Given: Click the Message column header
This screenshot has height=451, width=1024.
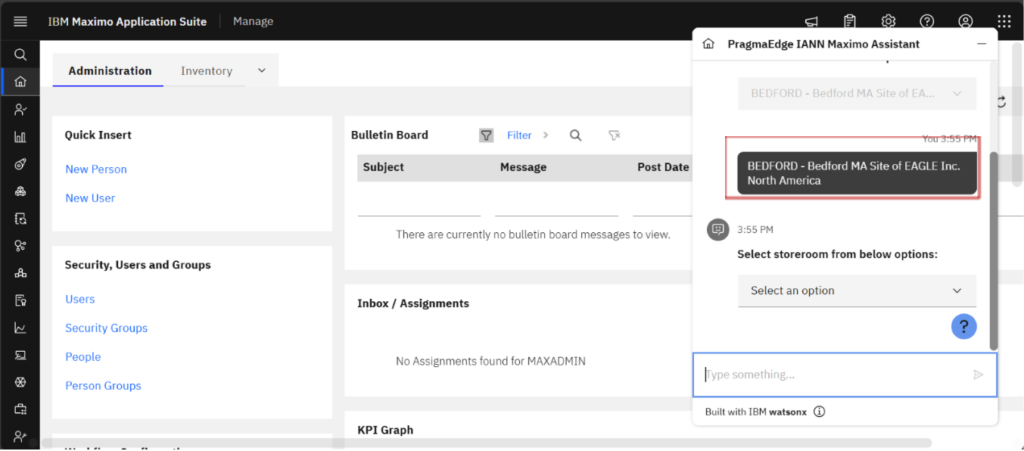Looking at the screenshot, I should (523, 167).
